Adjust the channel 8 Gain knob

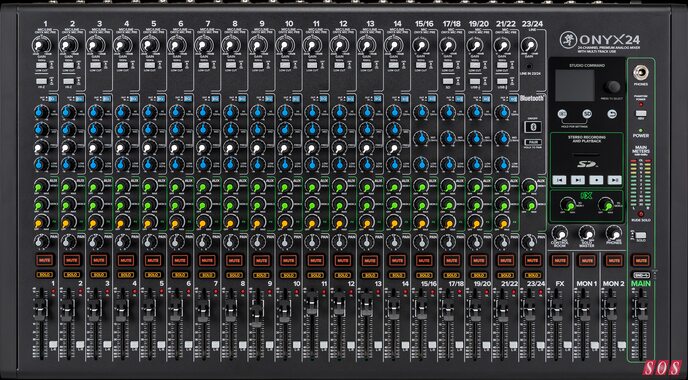[x=231, y=45]
